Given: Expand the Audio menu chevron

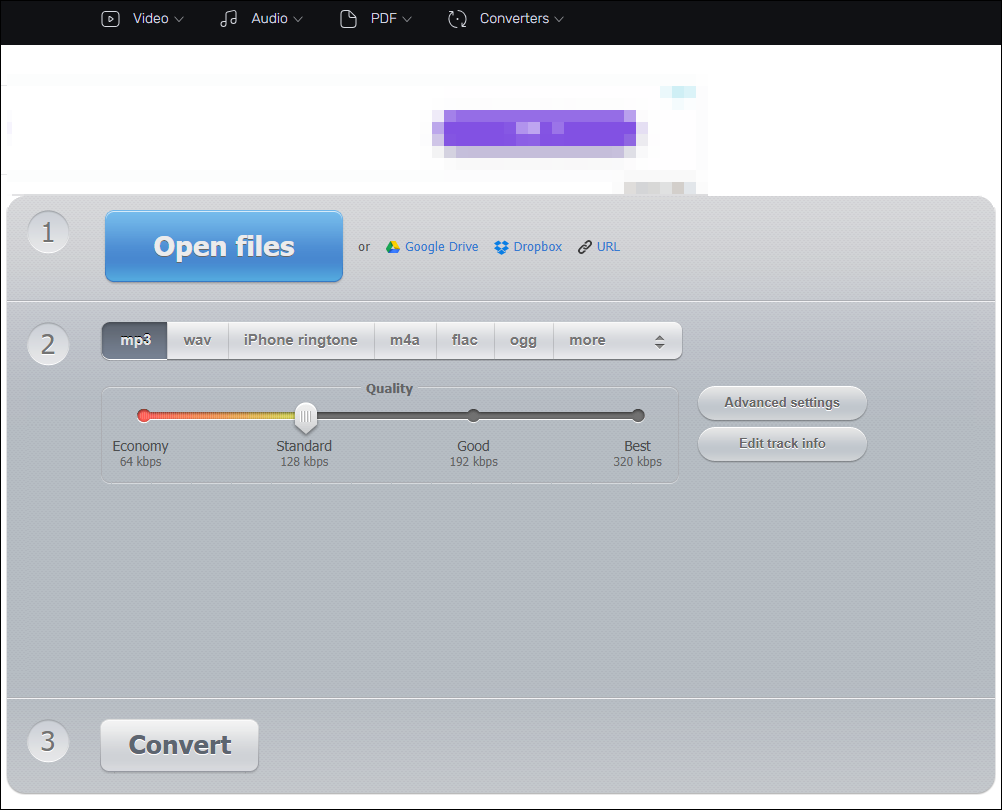Looking at the screenshot, I should click(x=298, y=19).
